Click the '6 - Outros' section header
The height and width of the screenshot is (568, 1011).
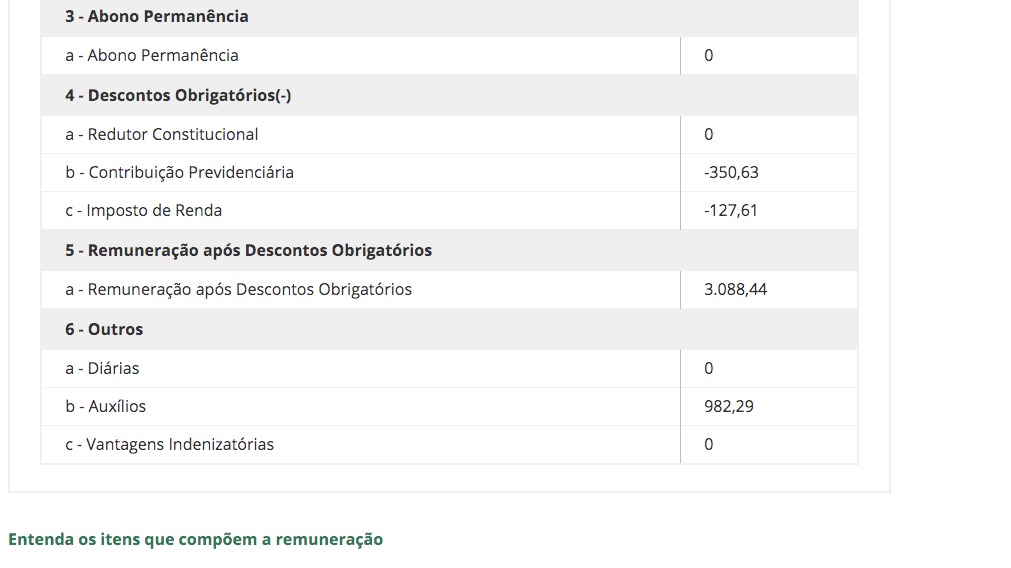tap(104, 329)
